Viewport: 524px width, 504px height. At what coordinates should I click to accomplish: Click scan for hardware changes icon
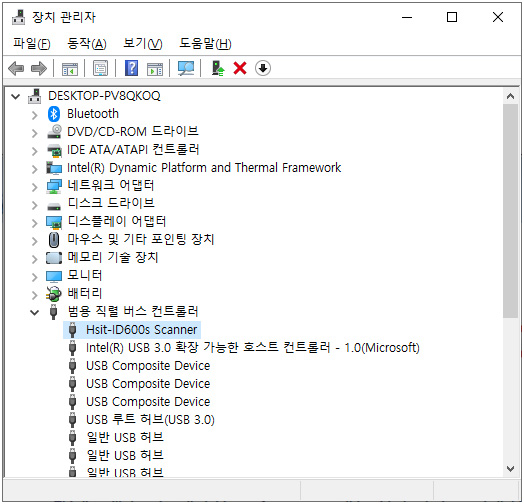tap(186, 68)
